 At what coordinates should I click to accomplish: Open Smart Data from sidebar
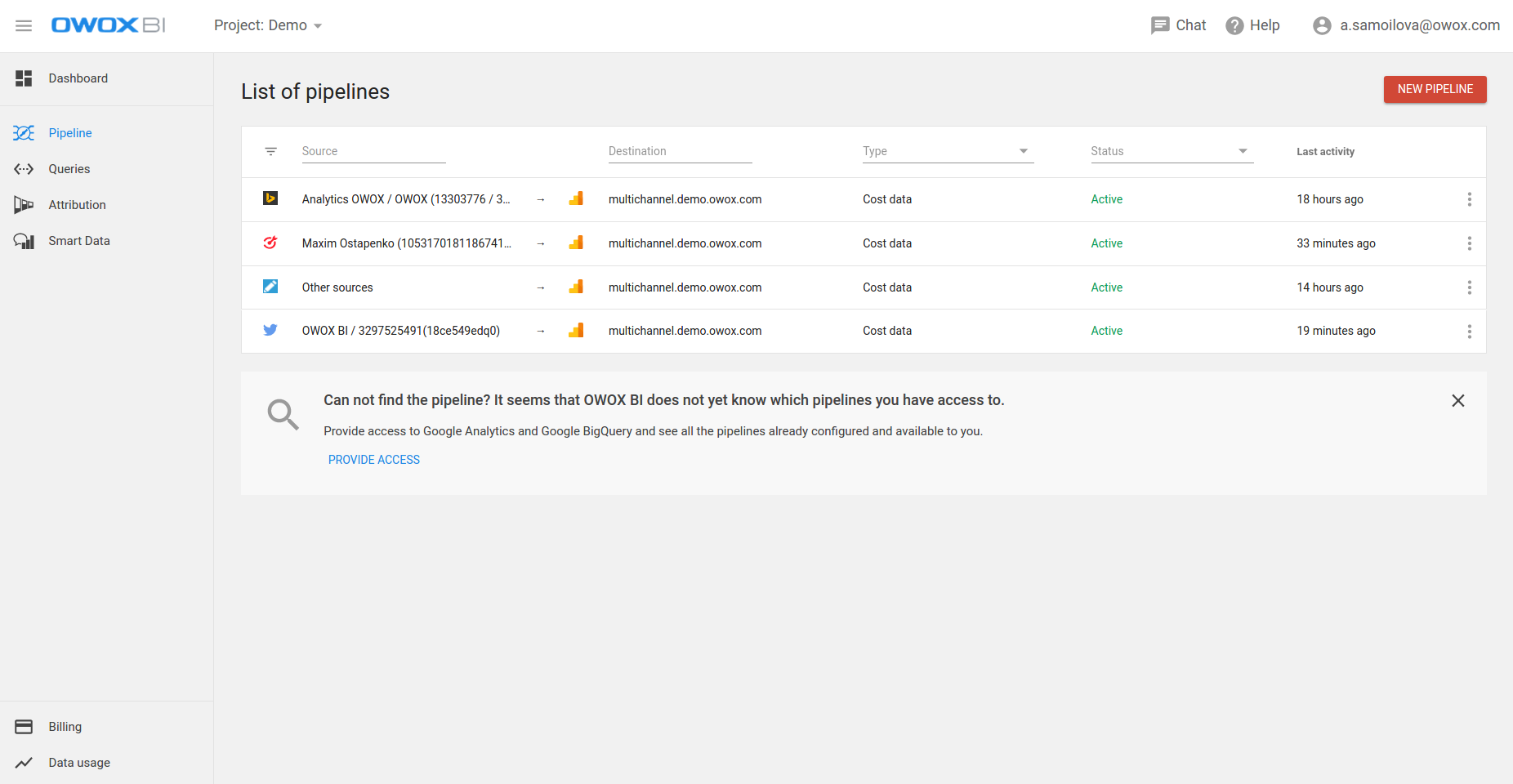[78, 241]
